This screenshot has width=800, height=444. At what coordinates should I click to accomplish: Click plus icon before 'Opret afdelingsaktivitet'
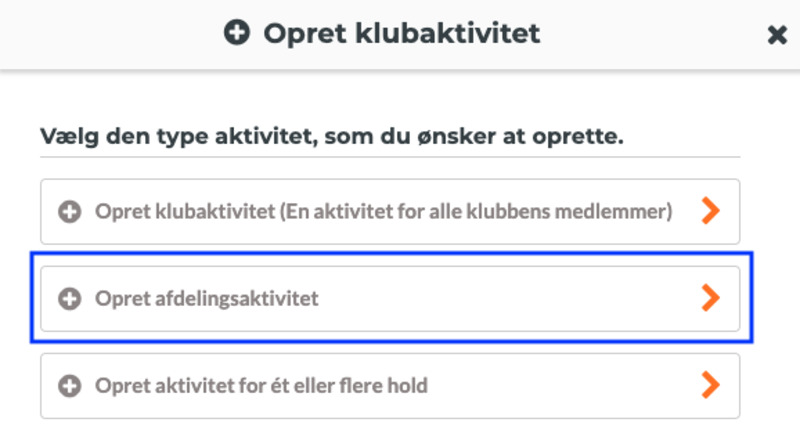coord(69,298)
